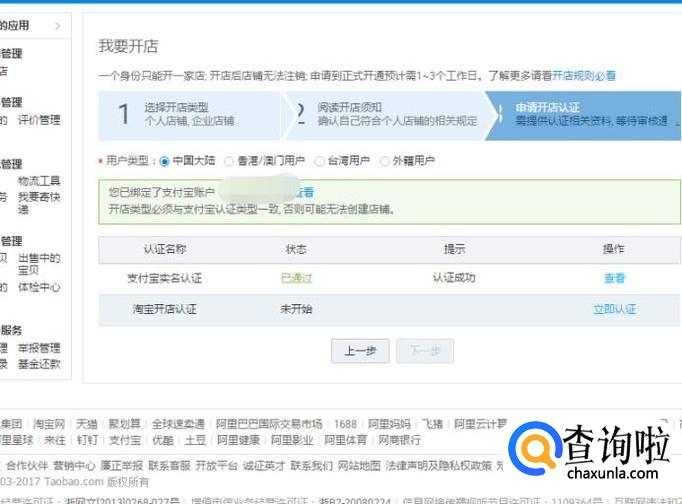
Task: Click 体验中心 in sidebar
Action: [x=39, y=288]
